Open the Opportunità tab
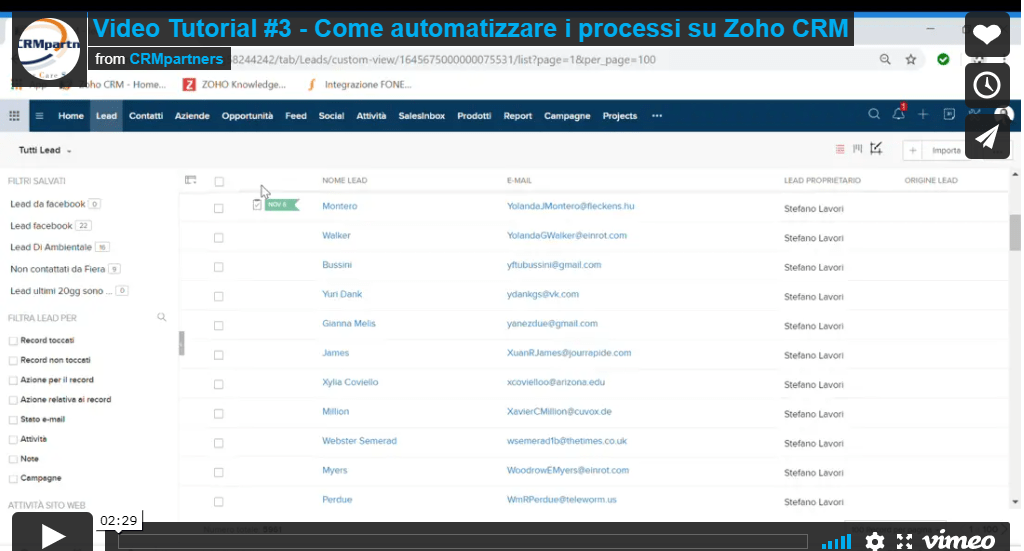The height and width of the screenshot is (551, 1024). click(247, 116)
